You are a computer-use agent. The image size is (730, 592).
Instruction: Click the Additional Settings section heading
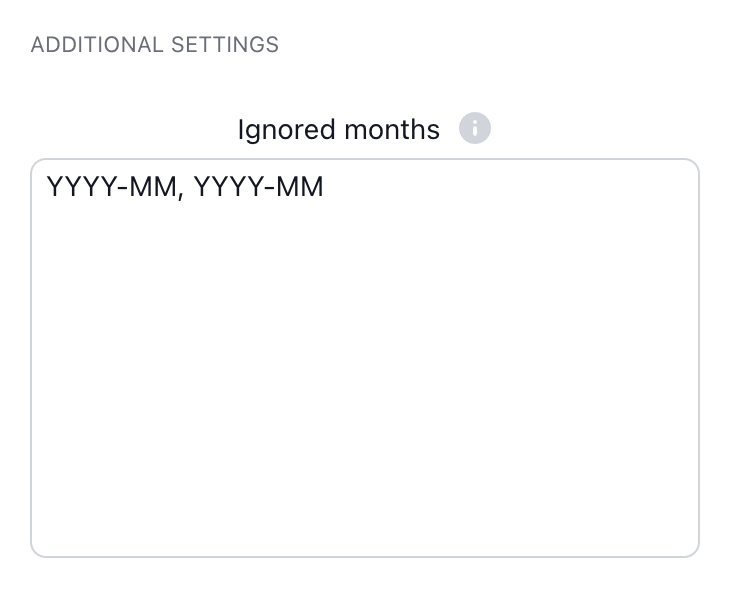coord(155,45)
